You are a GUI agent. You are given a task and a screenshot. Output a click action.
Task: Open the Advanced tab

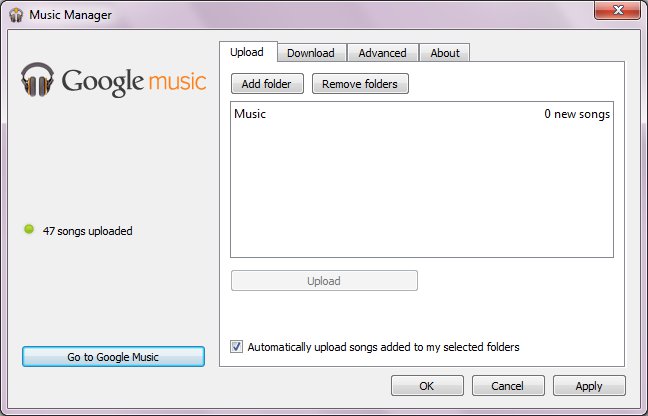click(x=383, y=53)
